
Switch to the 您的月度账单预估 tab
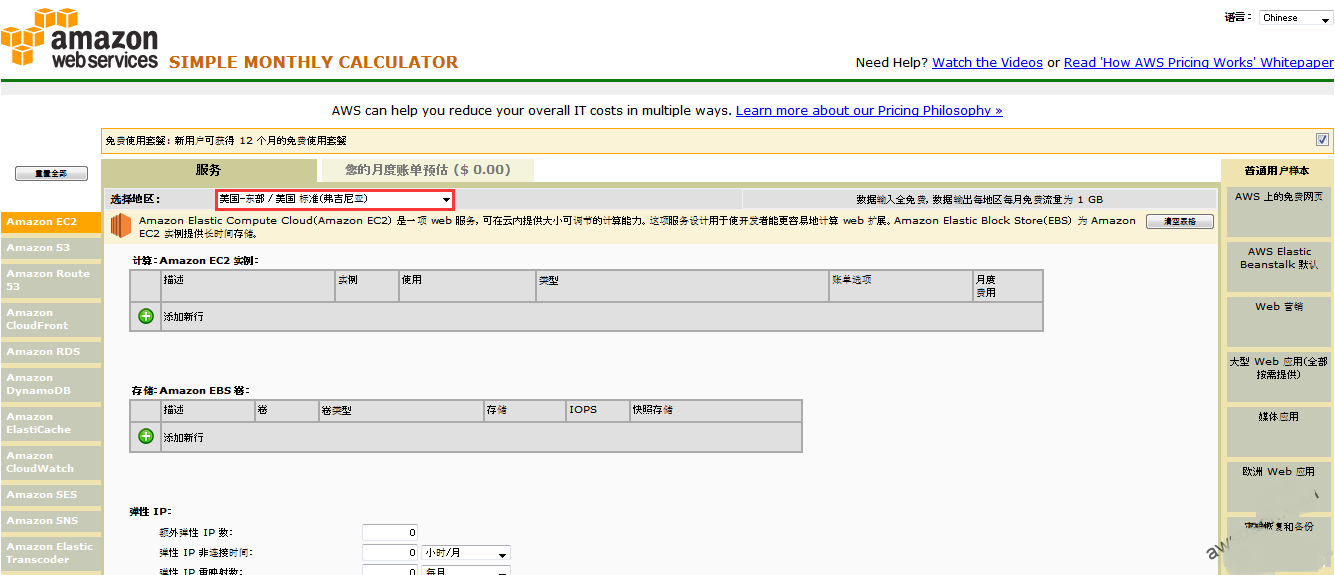427,170
